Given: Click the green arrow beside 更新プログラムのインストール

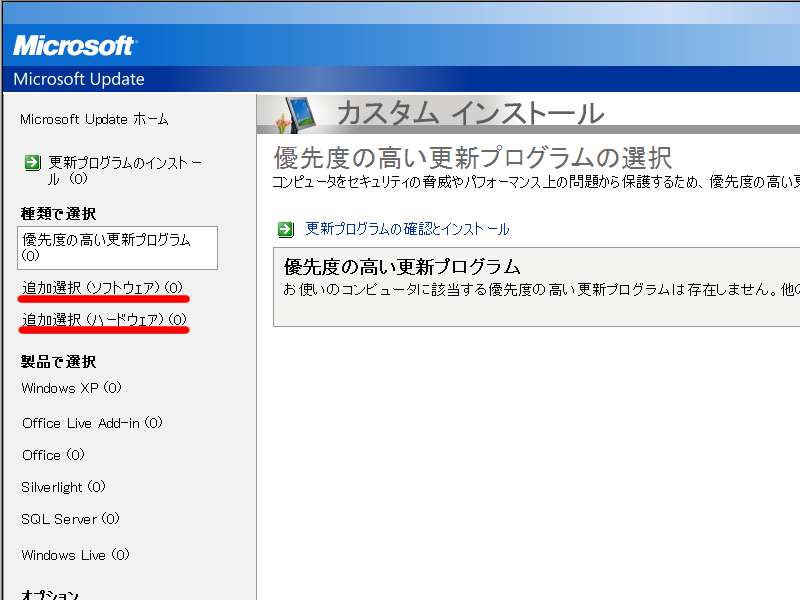Looking at the screenshot, I should (33, 162).
